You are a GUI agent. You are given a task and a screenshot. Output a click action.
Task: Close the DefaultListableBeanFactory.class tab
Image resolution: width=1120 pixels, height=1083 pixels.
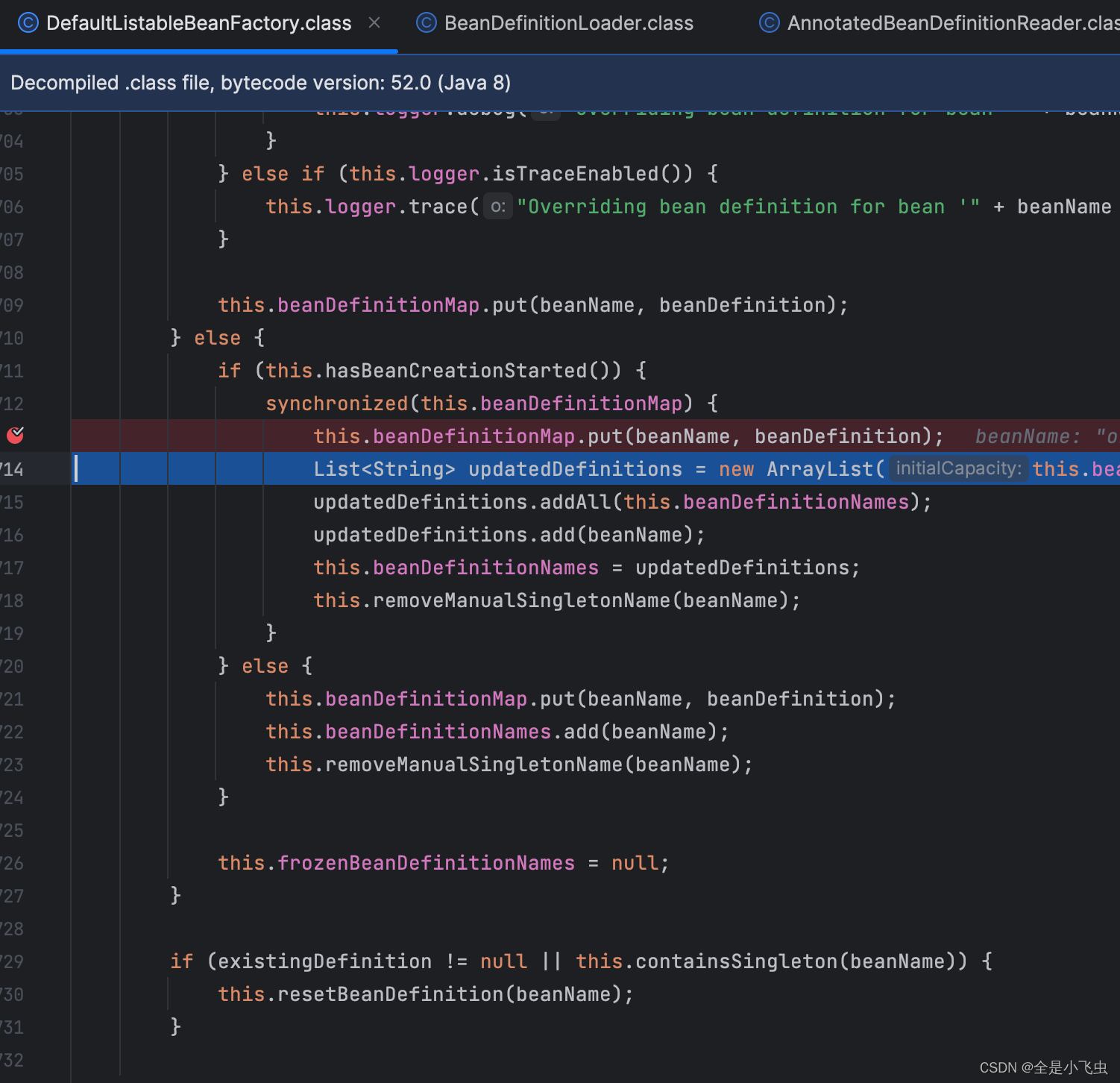click(374, 23)
